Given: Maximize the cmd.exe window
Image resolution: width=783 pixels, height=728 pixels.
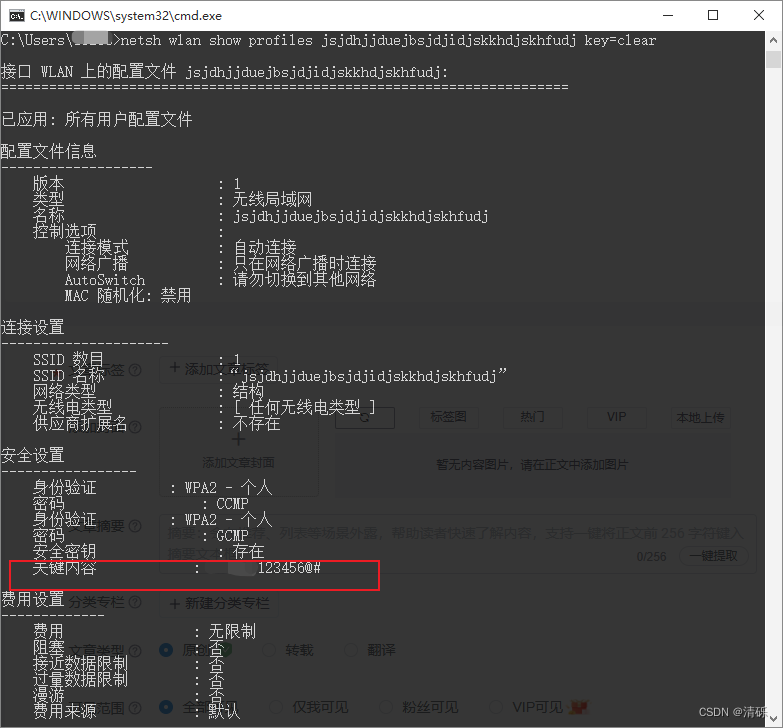Looking at the screenshot, I should coord(713,15).
